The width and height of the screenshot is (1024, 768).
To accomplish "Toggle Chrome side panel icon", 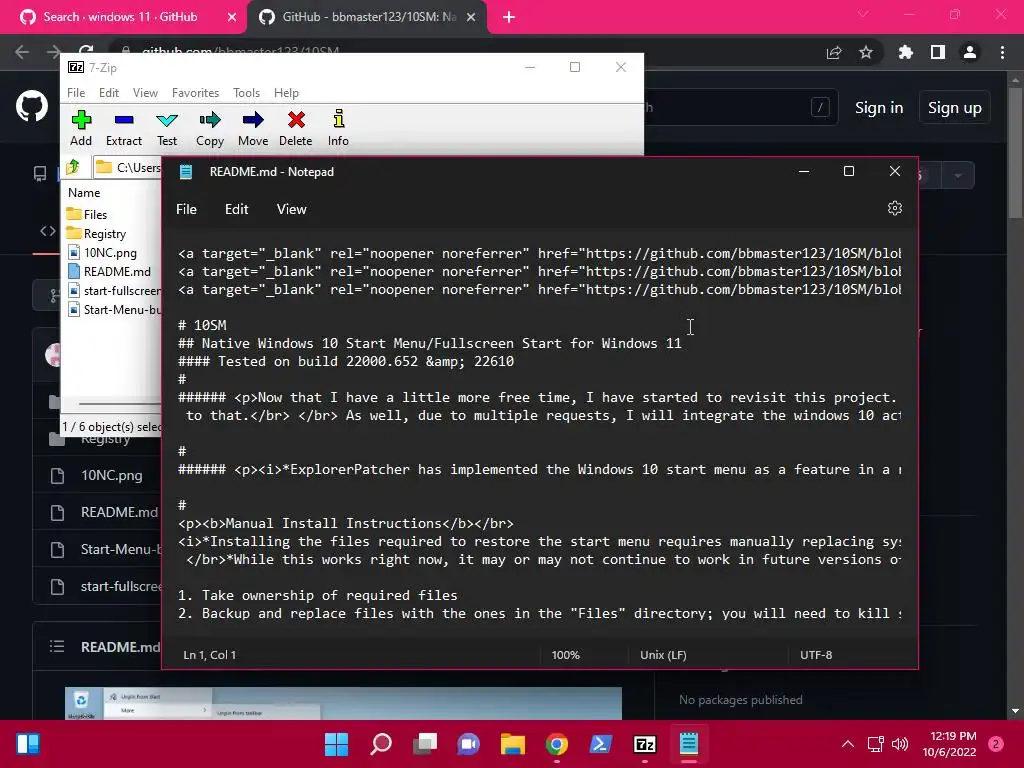I will [938, 52].
